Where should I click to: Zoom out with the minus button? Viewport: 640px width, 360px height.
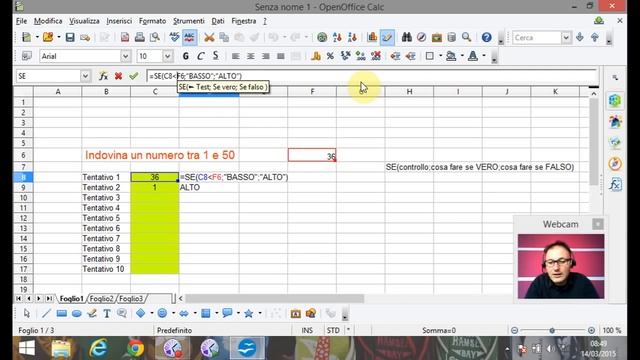514,330
